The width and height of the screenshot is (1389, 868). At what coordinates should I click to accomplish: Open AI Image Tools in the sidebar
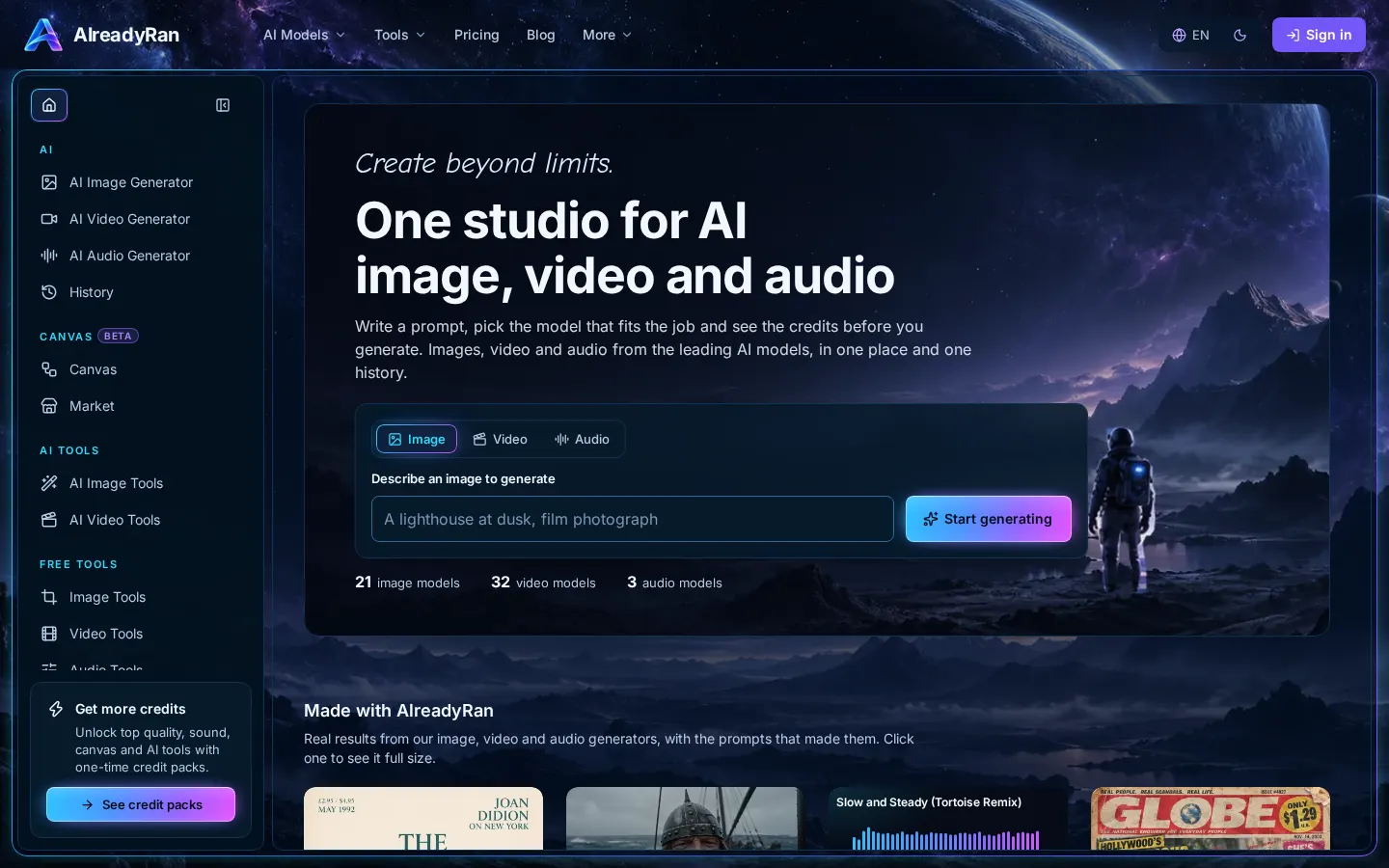[x=141, y=483]
